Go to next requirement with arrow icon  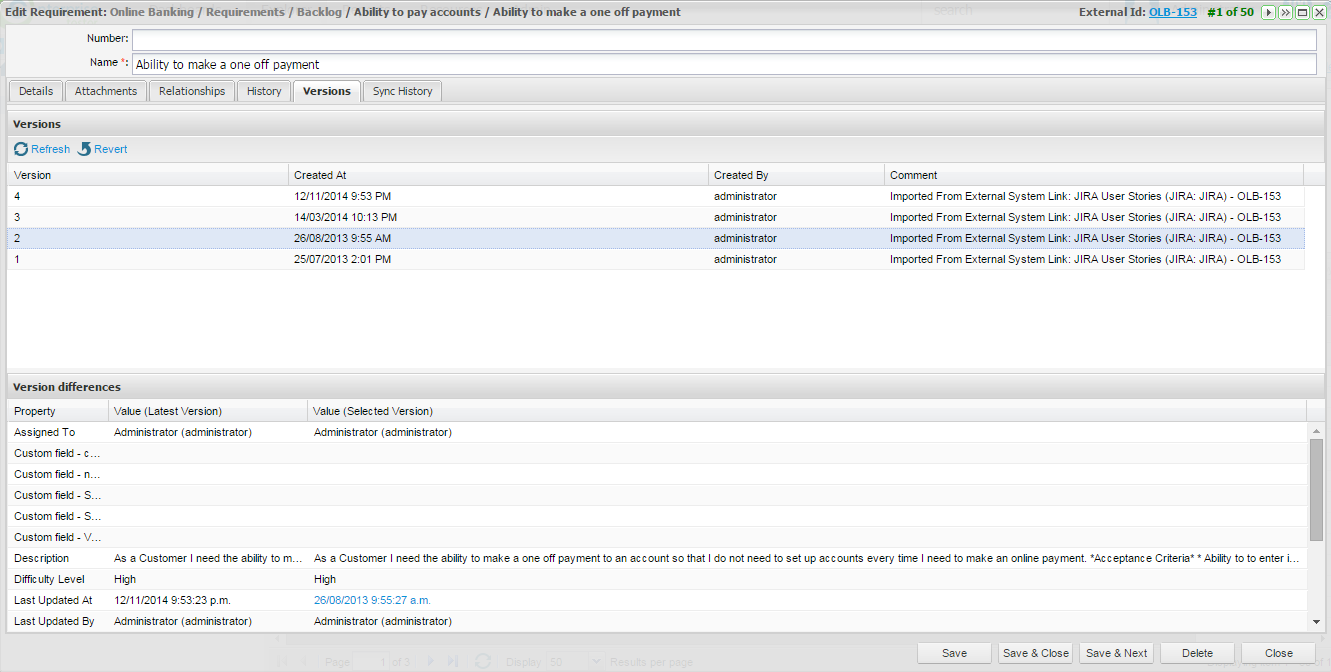1269,12
